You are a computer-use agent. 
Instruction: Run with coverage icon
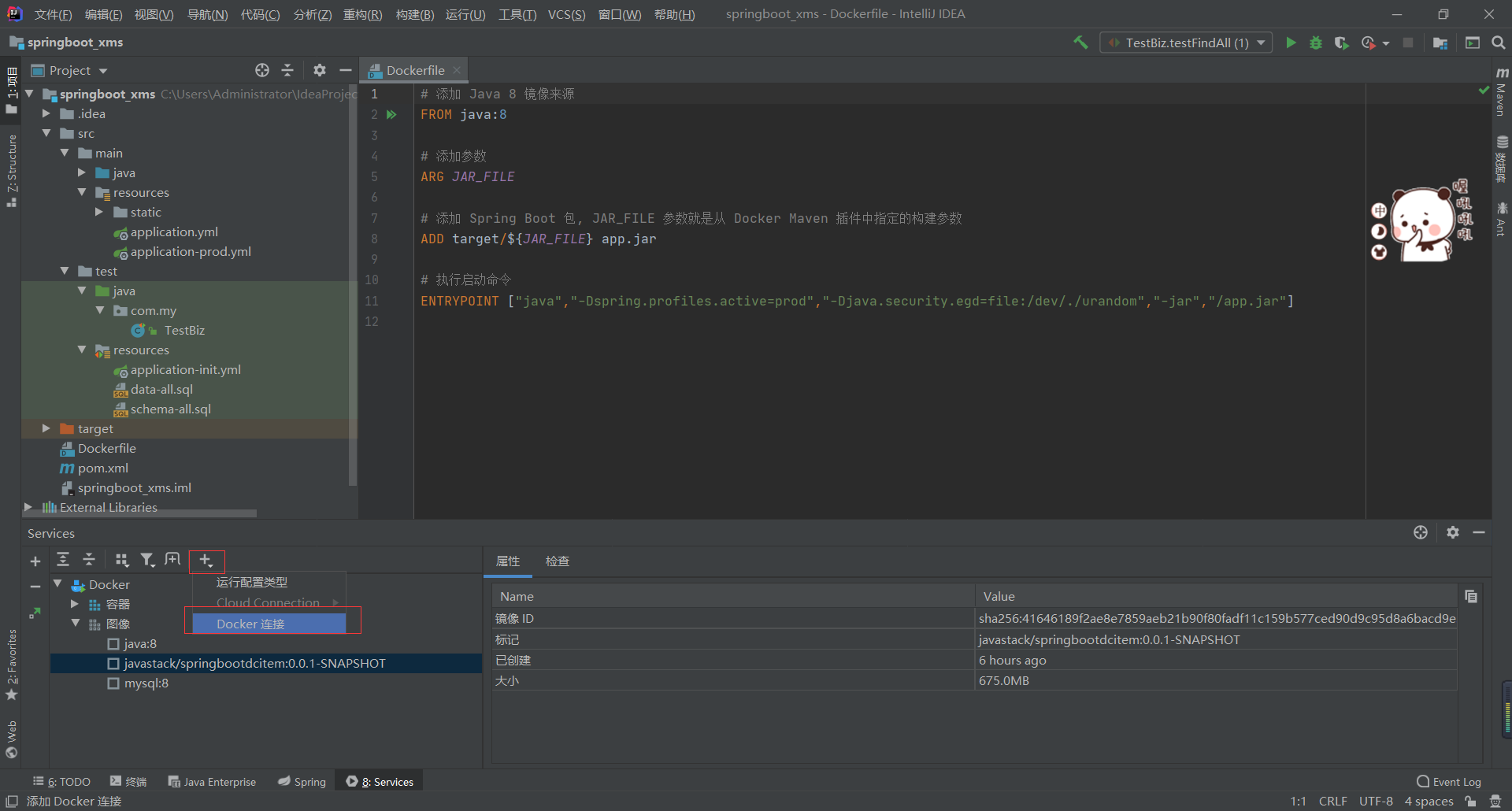click(x=1341, y=43)
